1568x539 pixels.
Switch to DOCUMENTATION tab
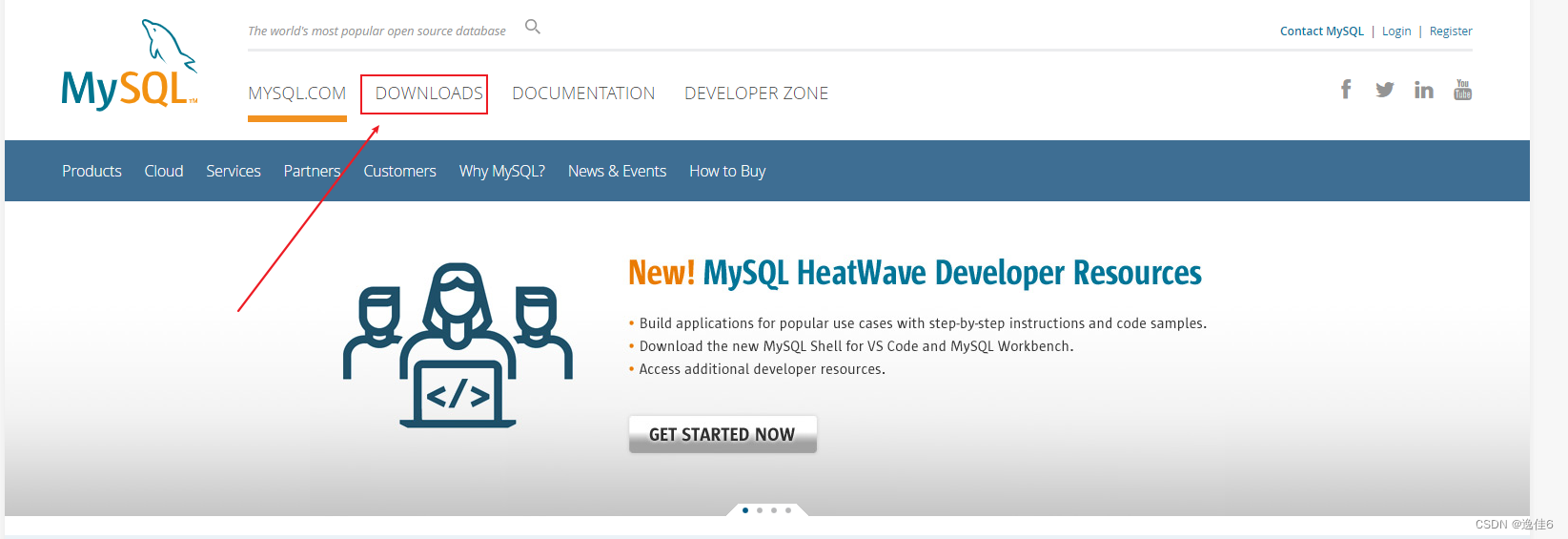583,93
